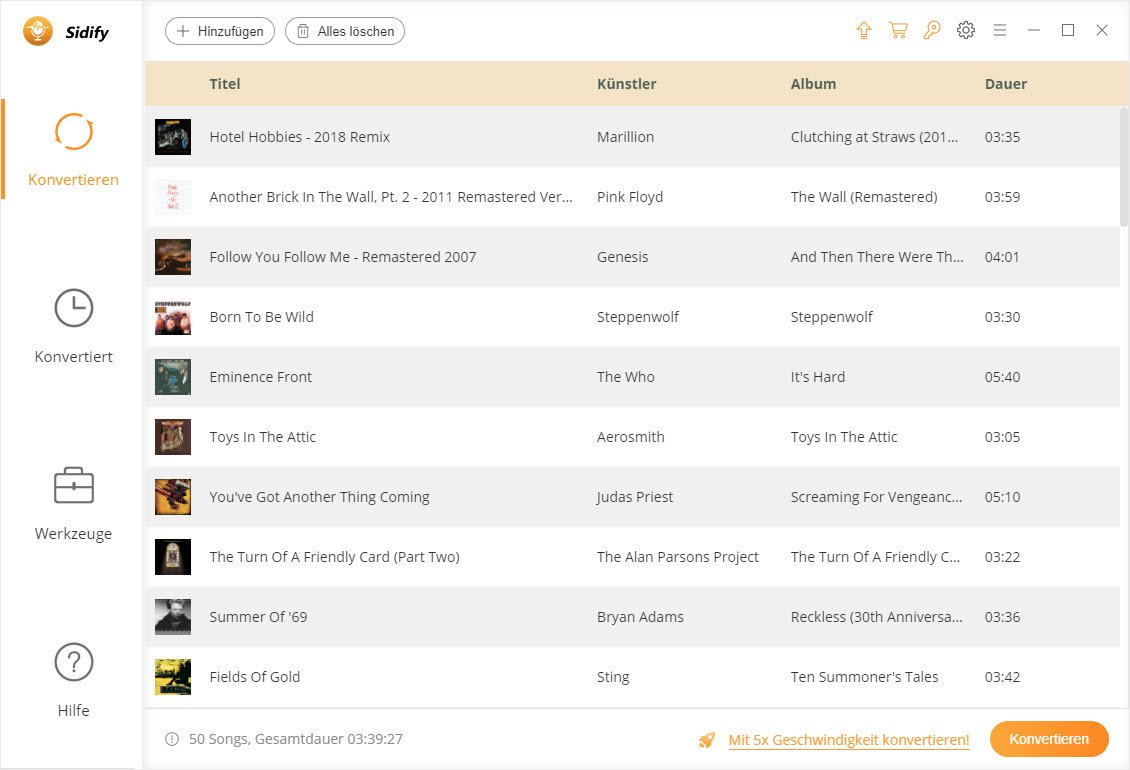Image resolution: width=1130 pixels, height=770 pixels.
Task: Click the Titel column header
Action: tap(225, 84)
